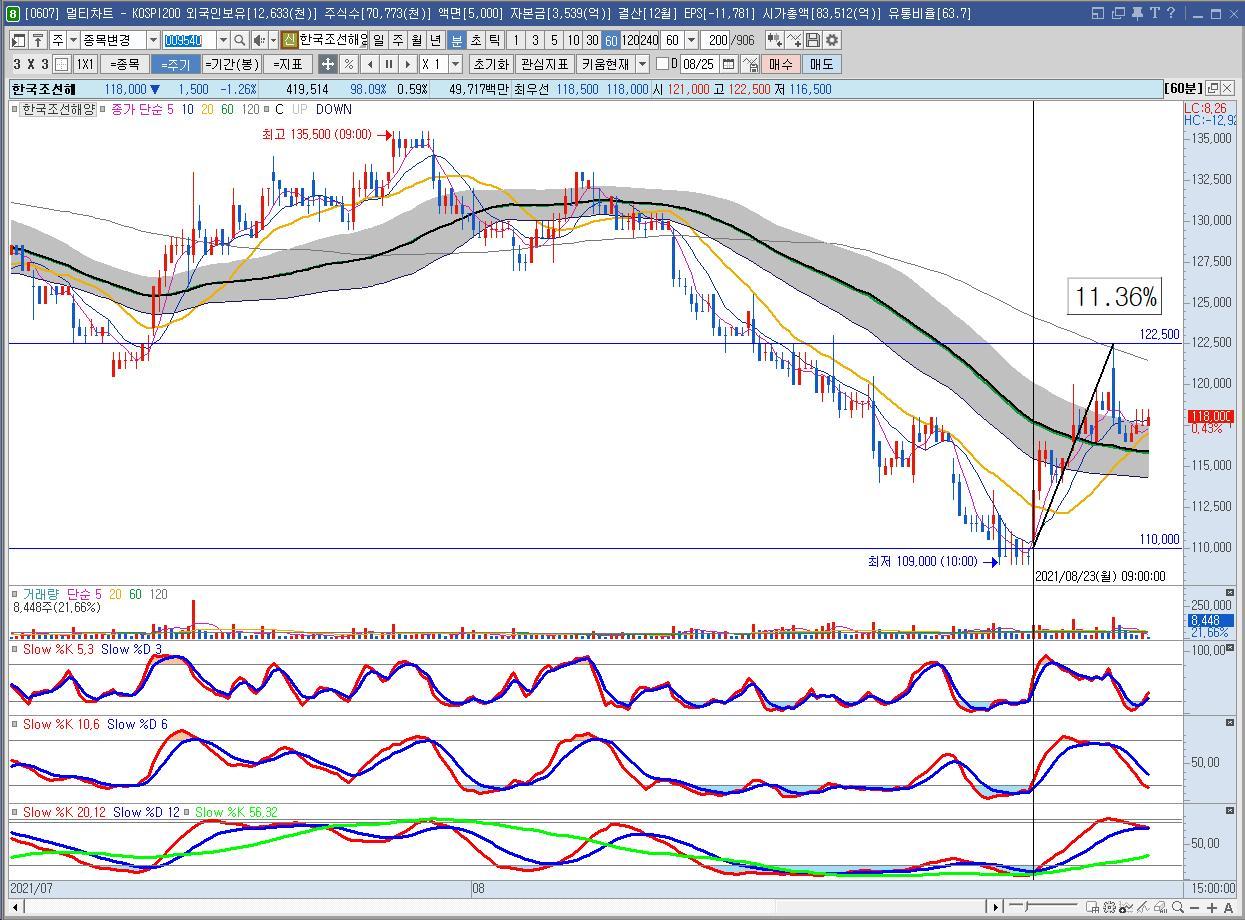Click the 키움현재 button
This screenshot has height=920, width=1245.
[606, 64]
